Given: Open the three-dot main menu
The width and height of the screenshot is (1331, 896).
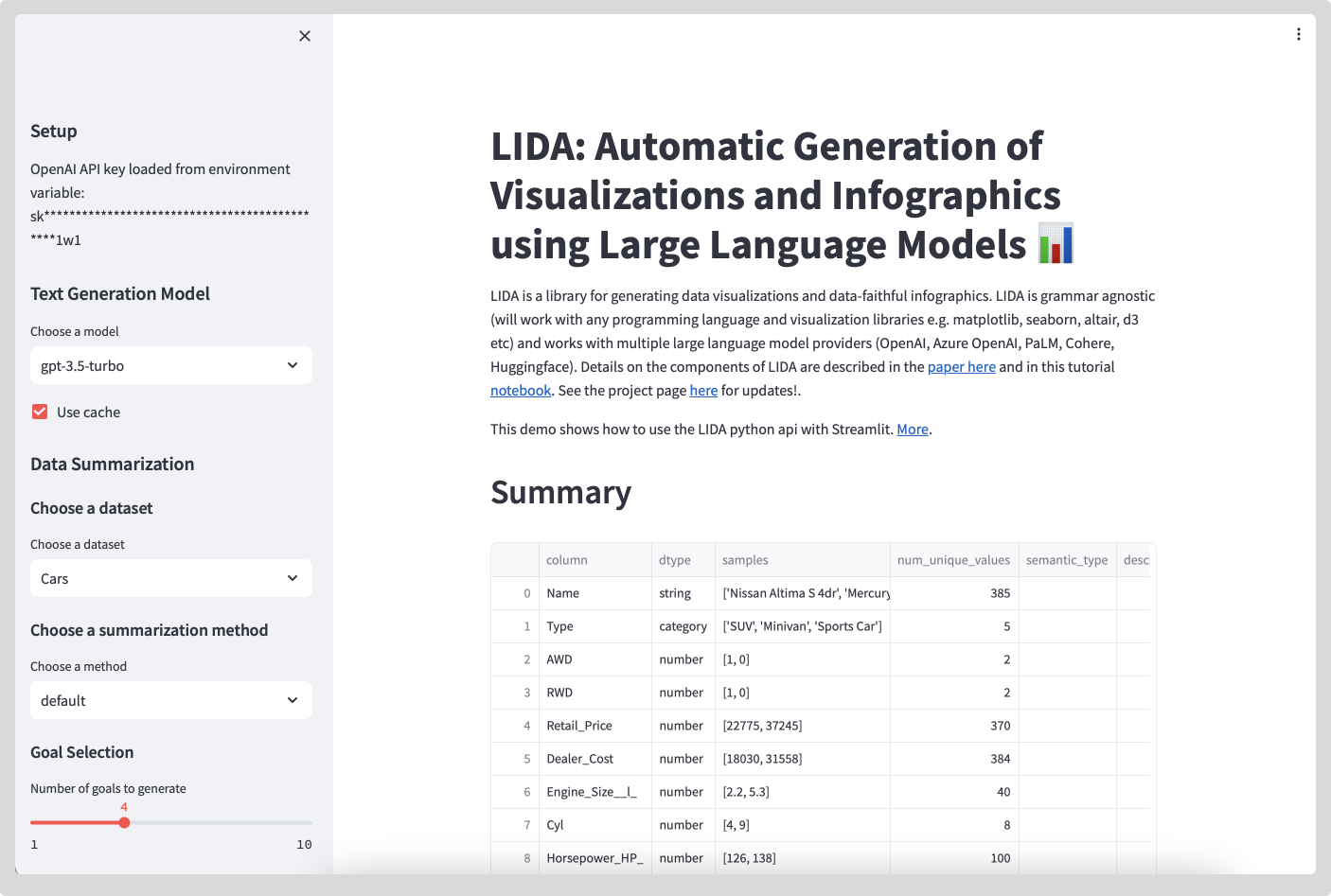Looking at the screenshot, I should 1298,34.
